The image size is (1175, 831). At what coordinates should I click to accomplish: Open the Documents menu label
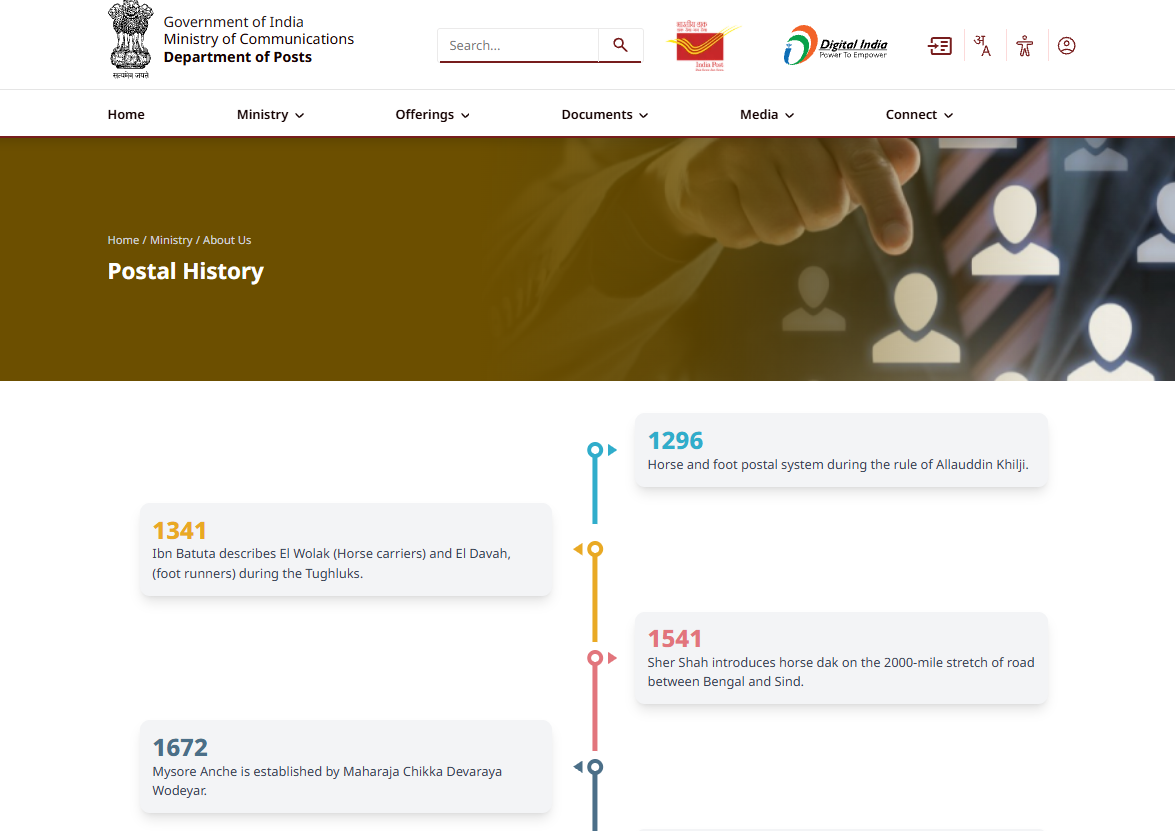(597, 115)
